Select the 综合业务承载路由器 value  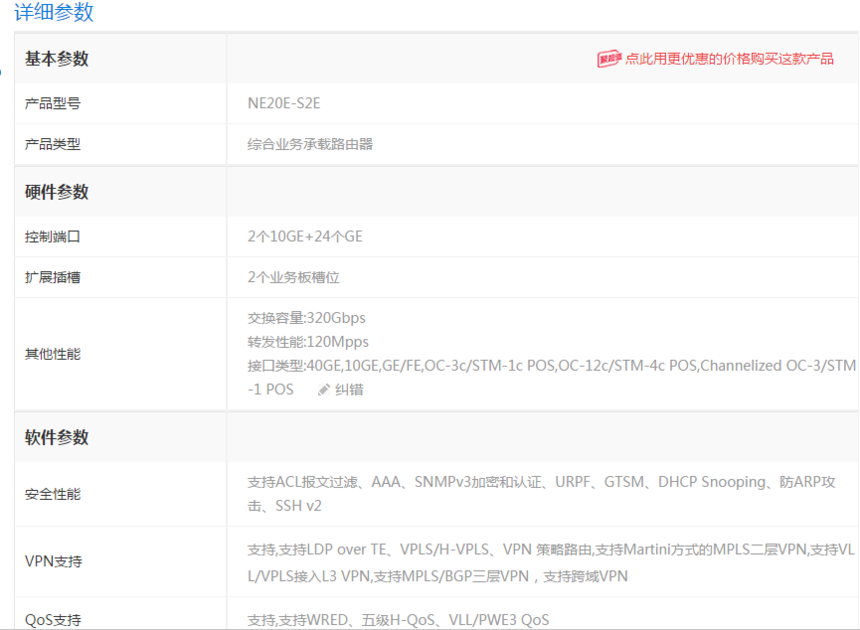310,144
